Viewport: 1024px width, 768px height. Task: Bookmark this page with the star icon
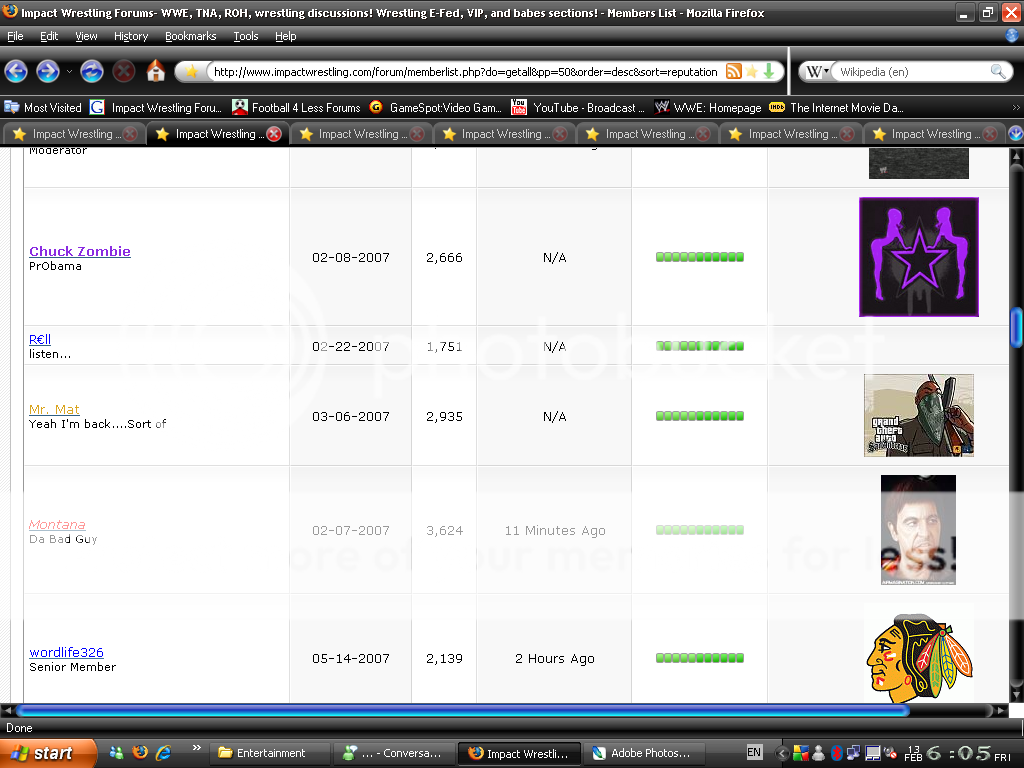point(751,71)
